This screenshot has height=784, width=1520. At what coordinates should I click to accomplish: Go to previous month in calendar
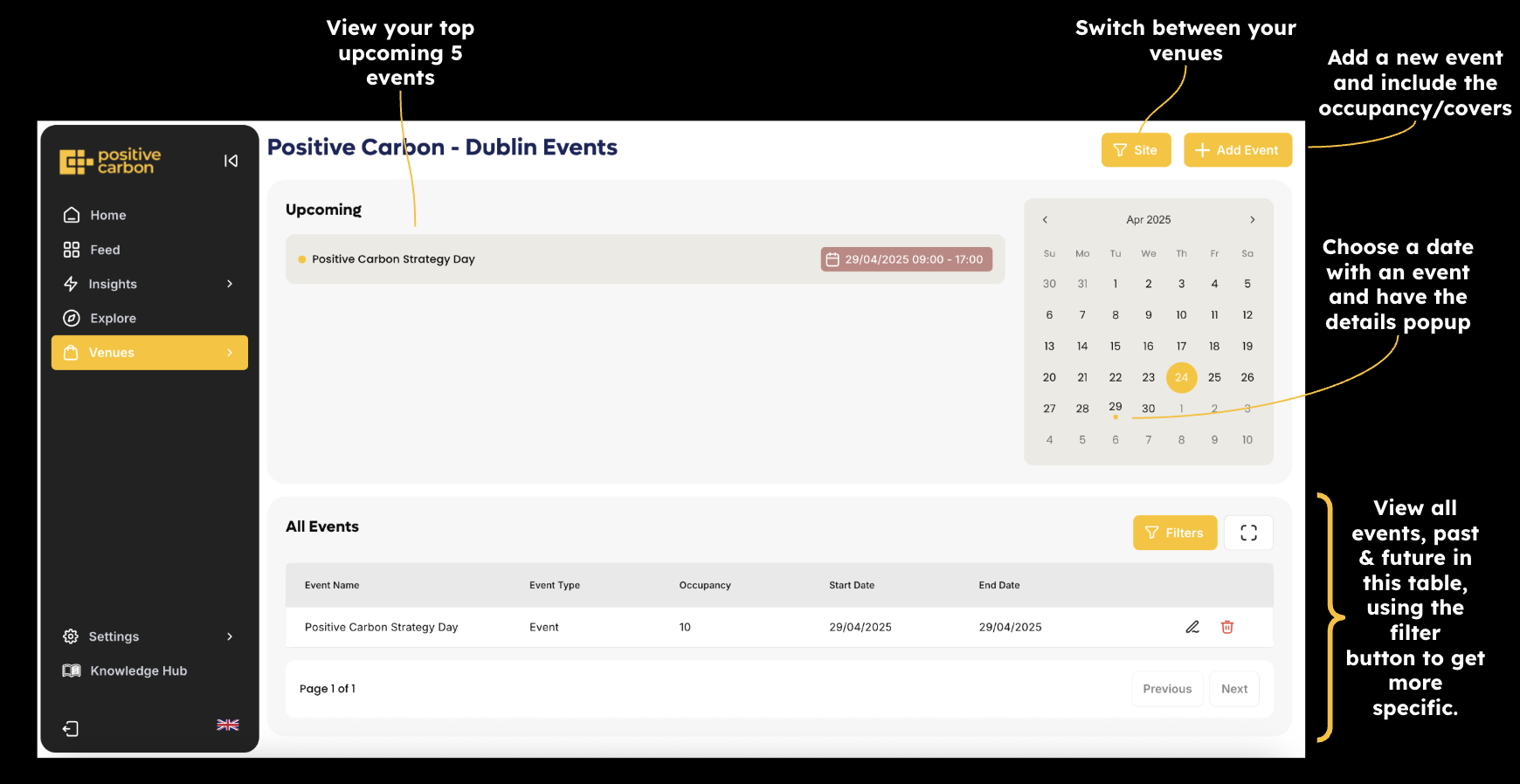1045,220
